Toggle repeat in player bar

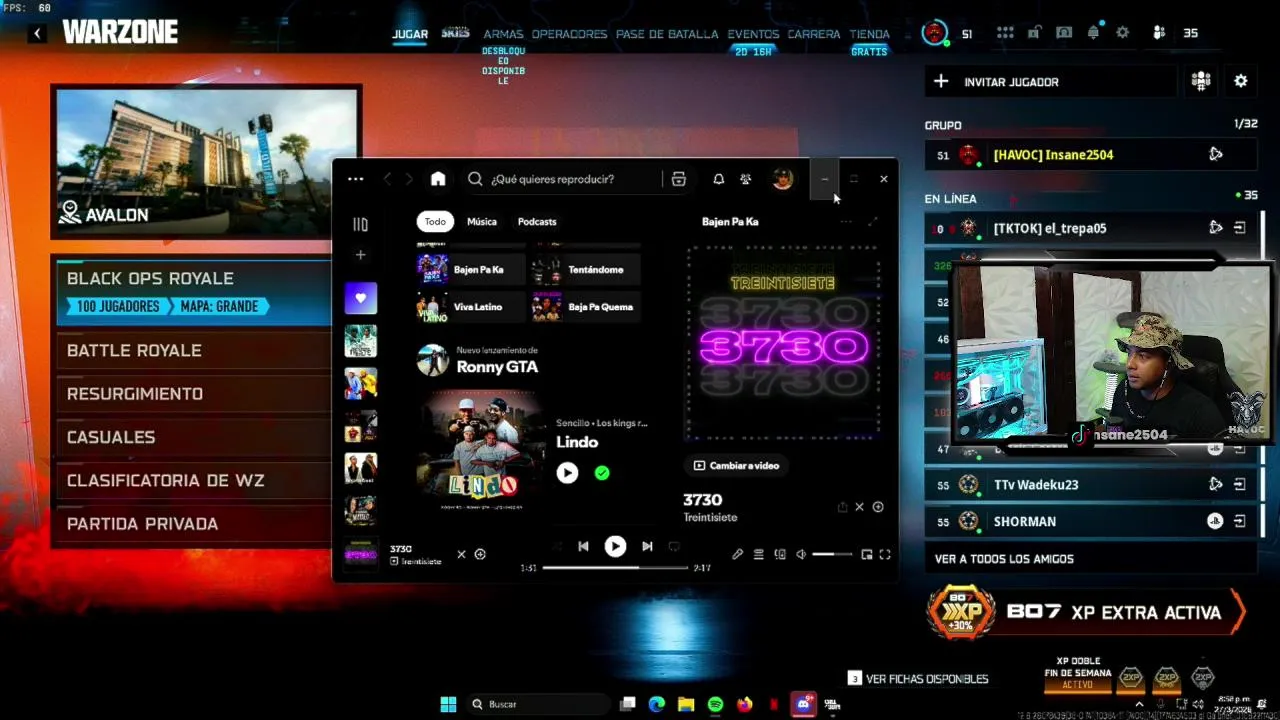pos(674,546)
